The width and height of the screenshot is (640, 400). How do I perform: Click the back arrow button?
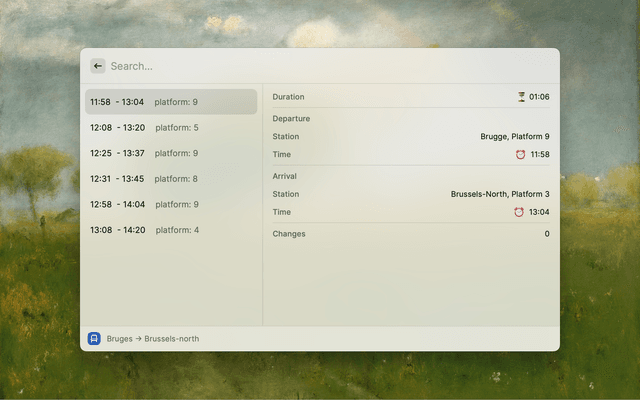(98, 66)
